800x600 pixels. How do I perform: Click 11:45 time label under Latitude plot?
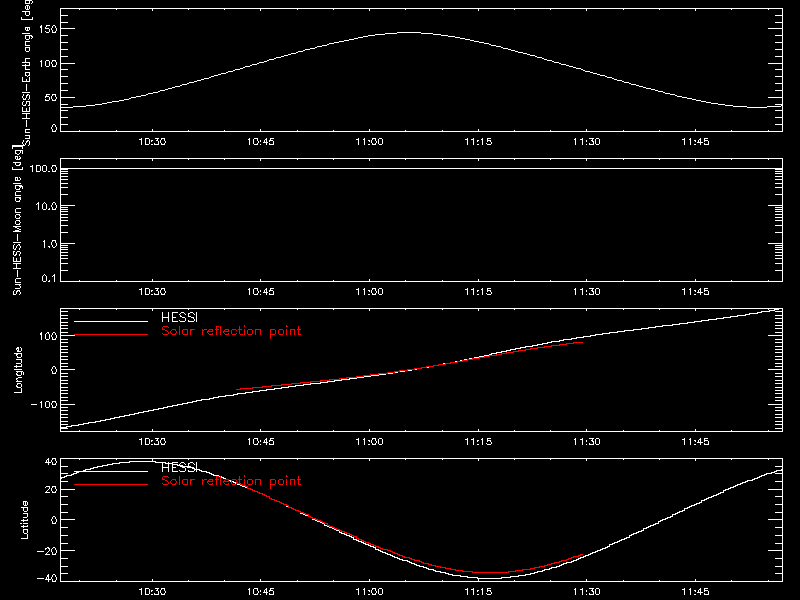coord(695,591)
